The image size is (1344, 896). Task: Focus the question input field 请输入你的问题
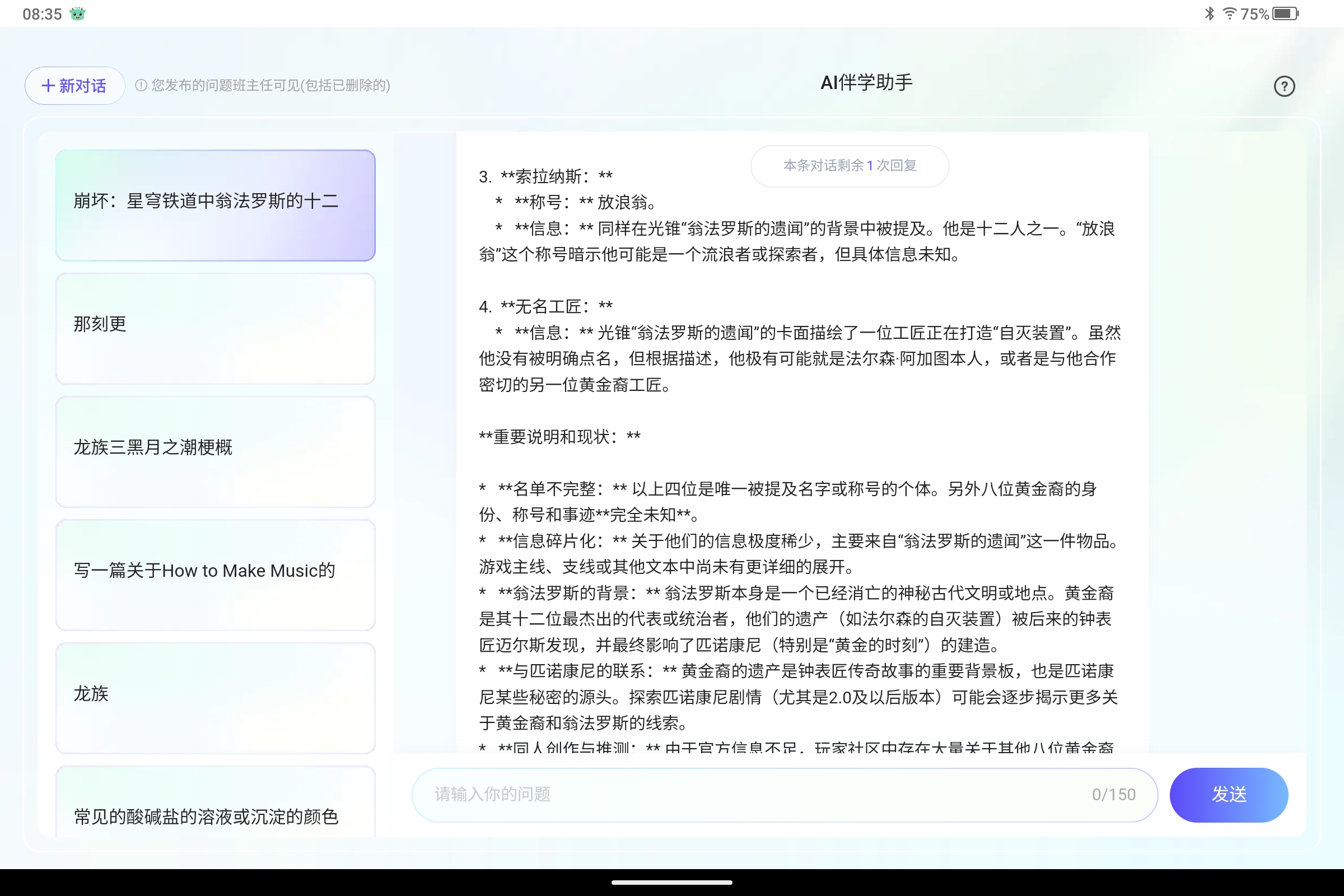pyautogui.click(x=785, y=795)
